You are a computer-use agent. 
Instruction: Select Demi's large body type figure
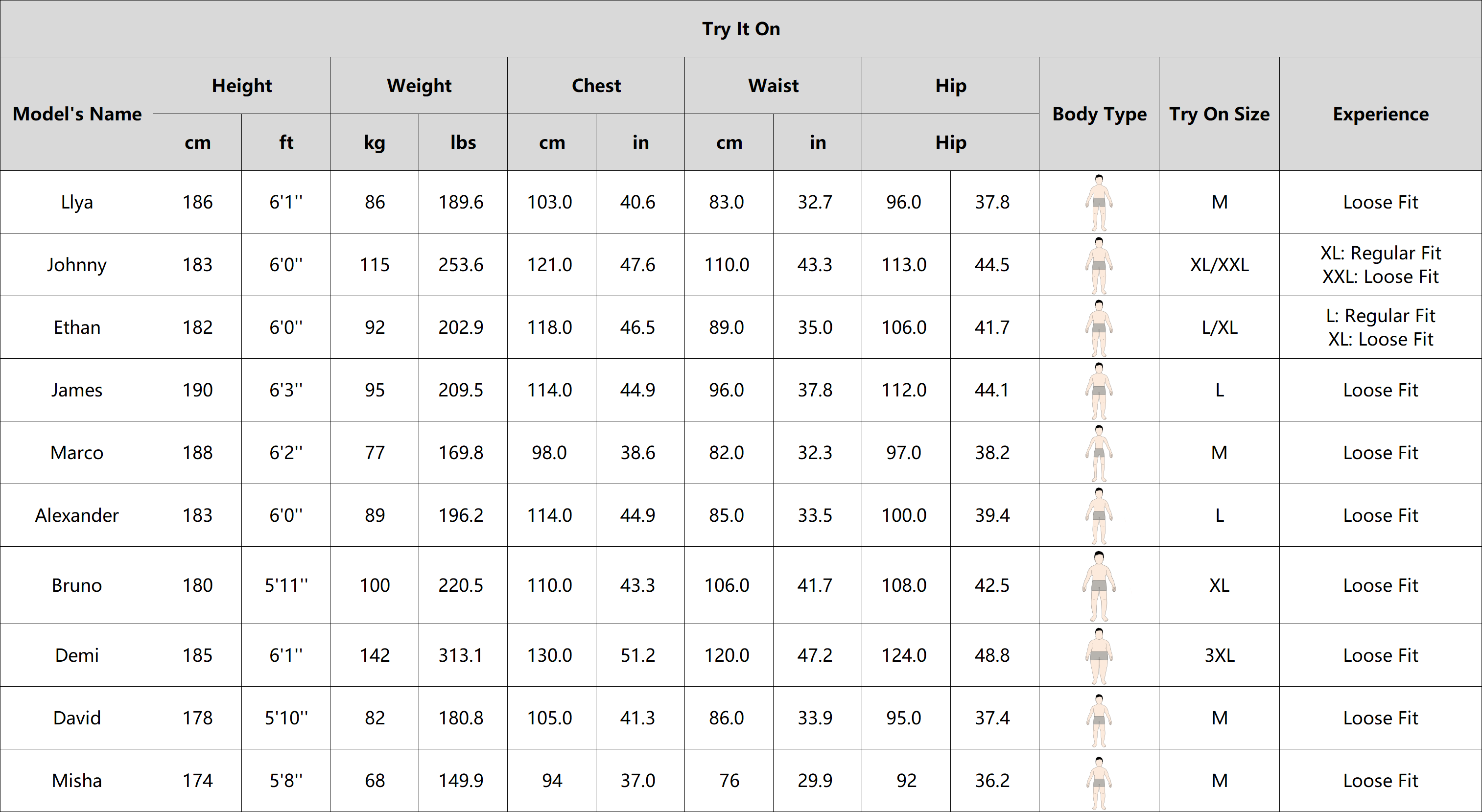(1099, 655)
